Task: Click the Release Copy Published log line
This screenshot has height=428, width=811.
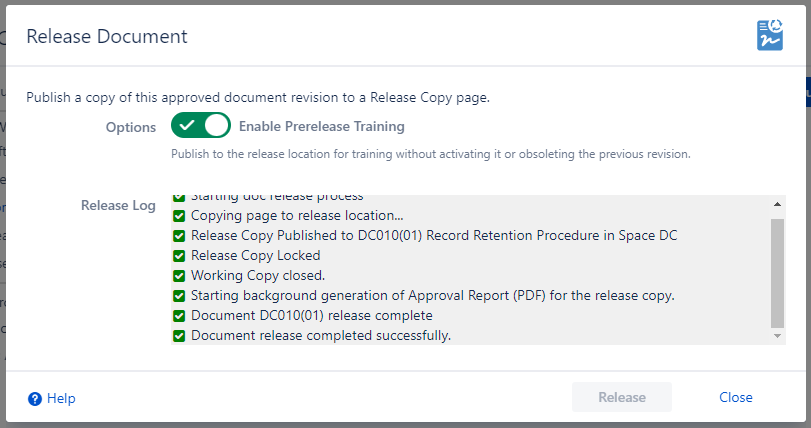Action: pos(434,235)
